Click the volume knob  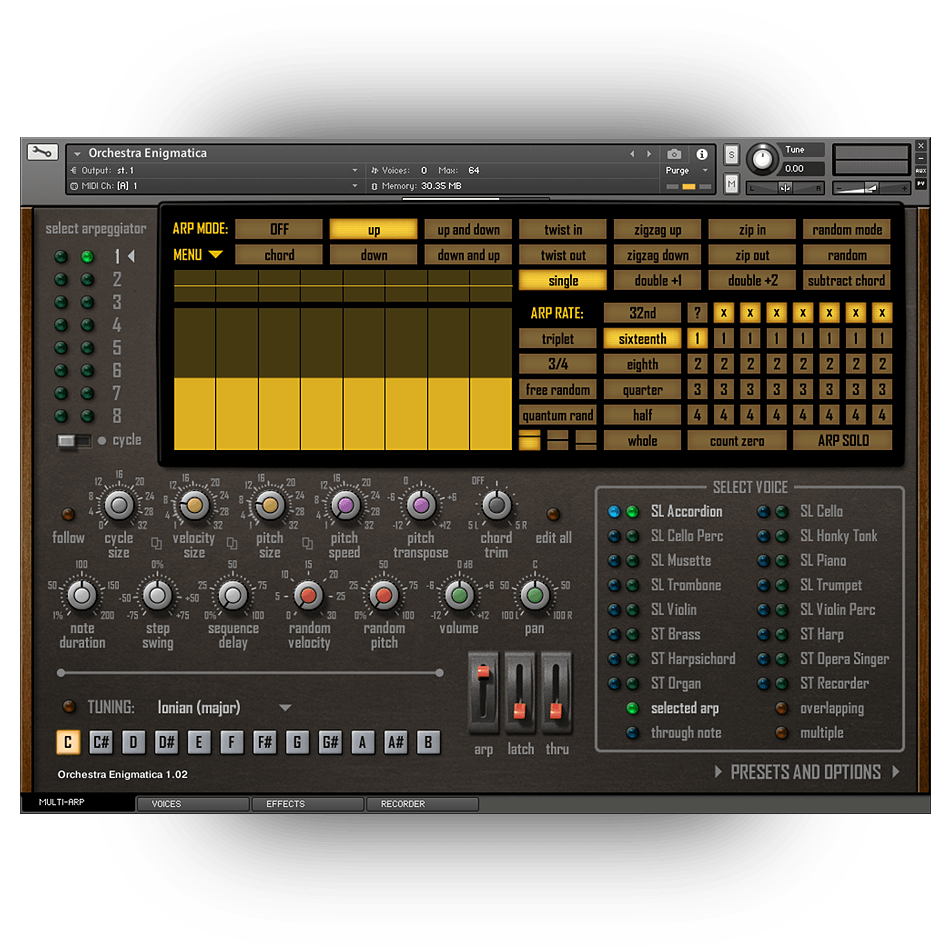pyautogui.click(x=459, y=596)
